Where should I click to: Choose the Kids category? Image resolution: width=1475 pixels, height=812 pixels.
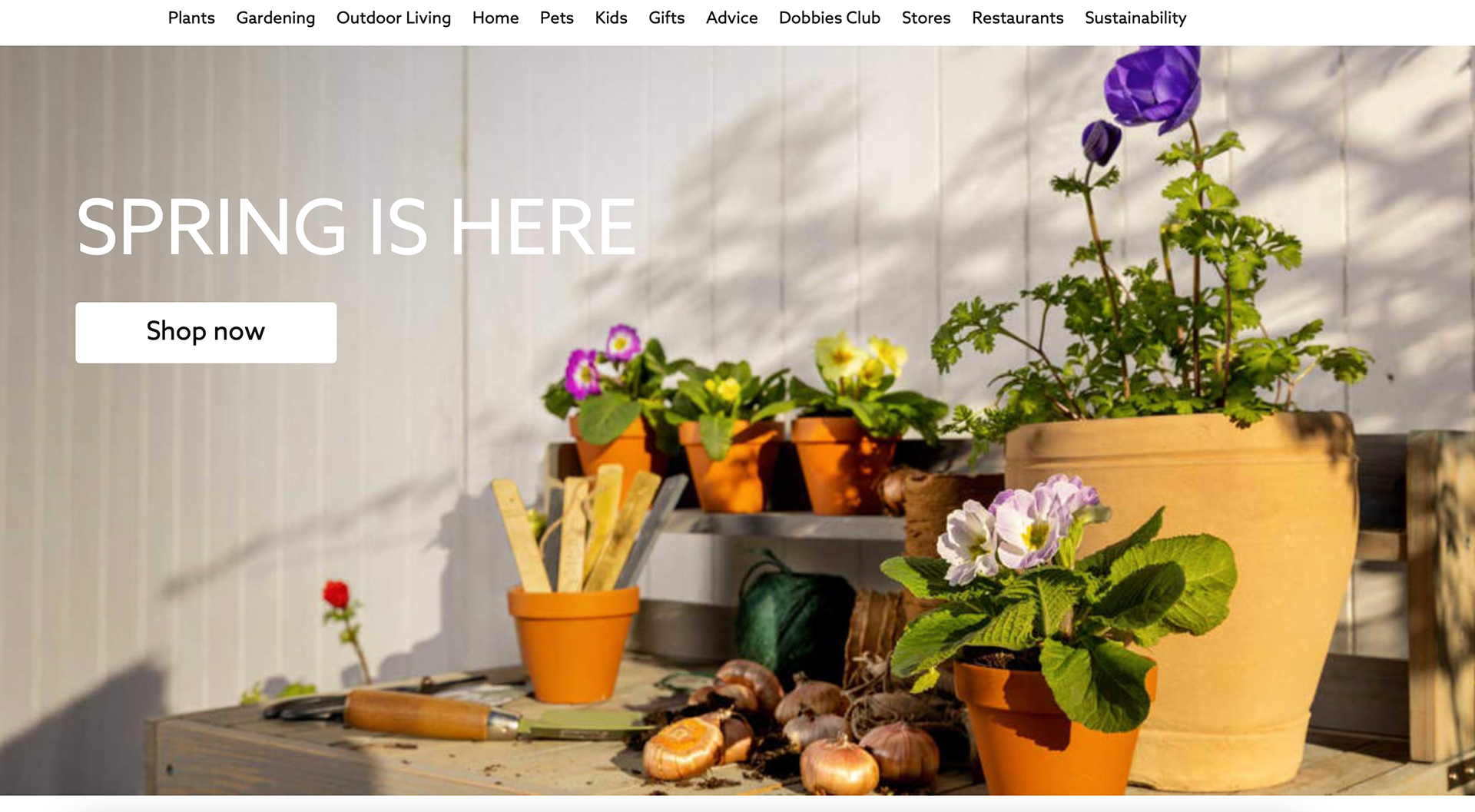click(611, 18)
